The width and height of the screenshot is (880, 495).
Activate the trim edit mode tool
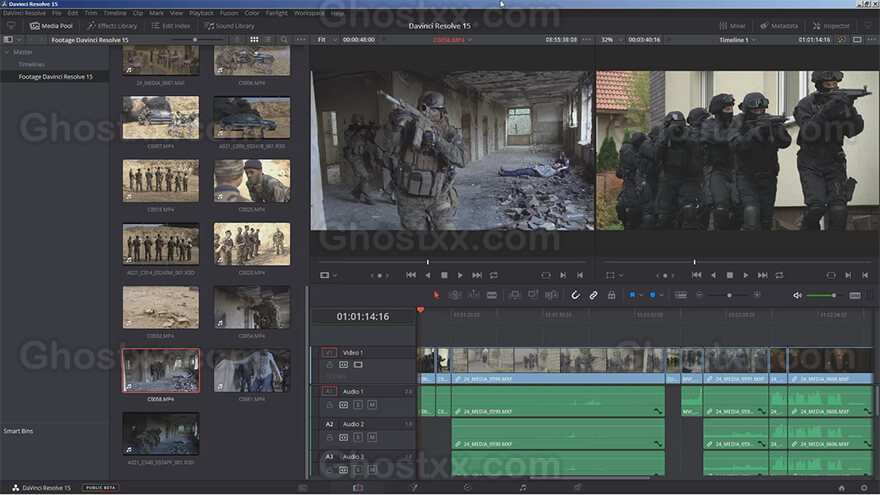click(x=455, y=295)
